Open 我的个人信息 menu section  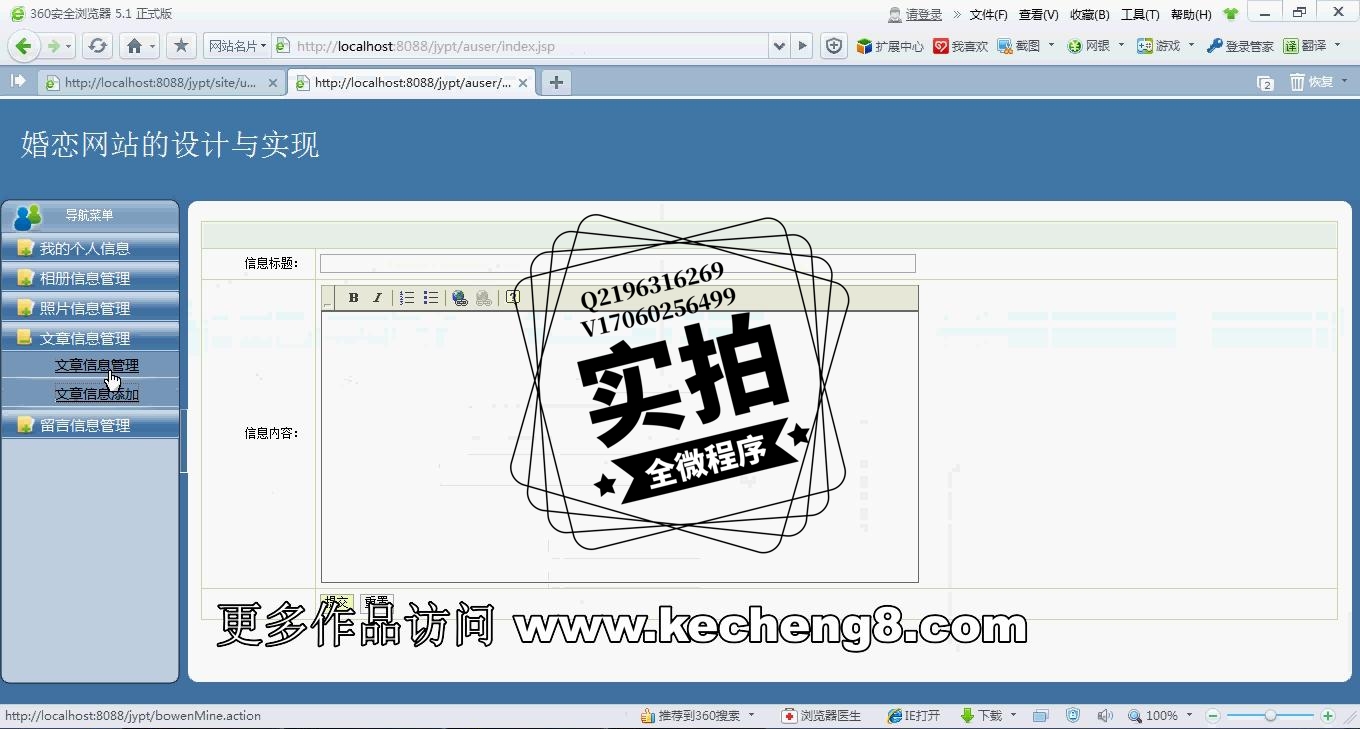click(x=90, y=248)
